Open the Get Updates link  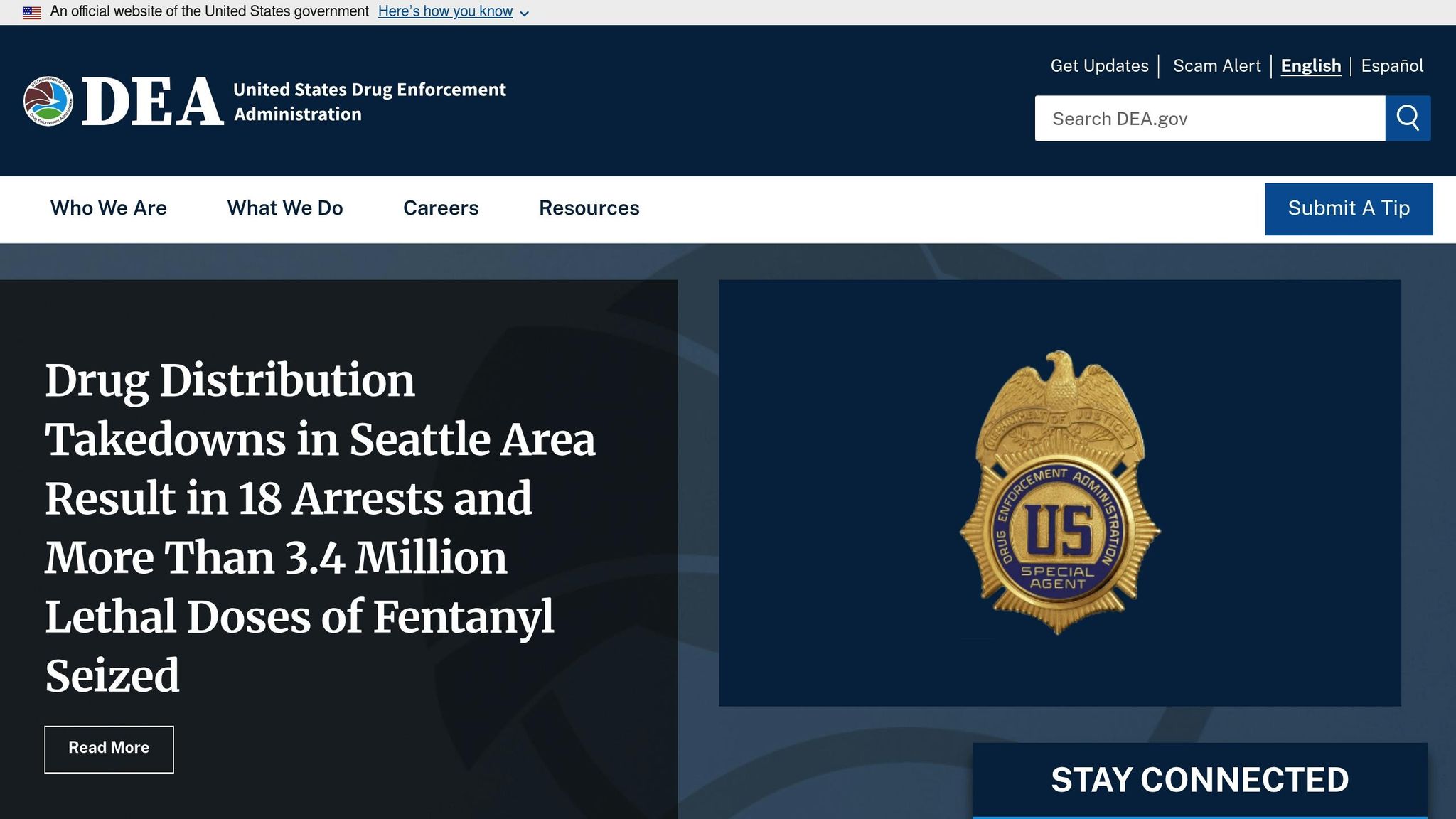tap(1099, 65)
